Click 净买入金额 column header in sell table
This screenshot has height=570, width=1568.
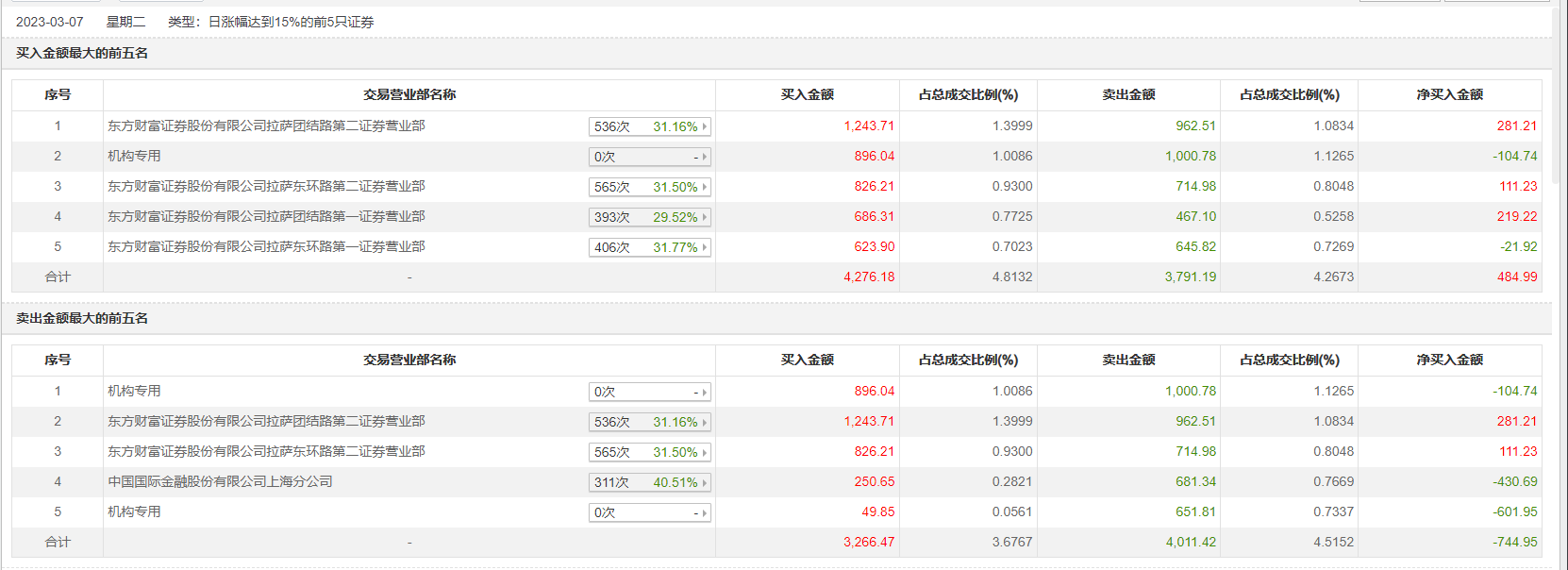tap(1449, 360)
